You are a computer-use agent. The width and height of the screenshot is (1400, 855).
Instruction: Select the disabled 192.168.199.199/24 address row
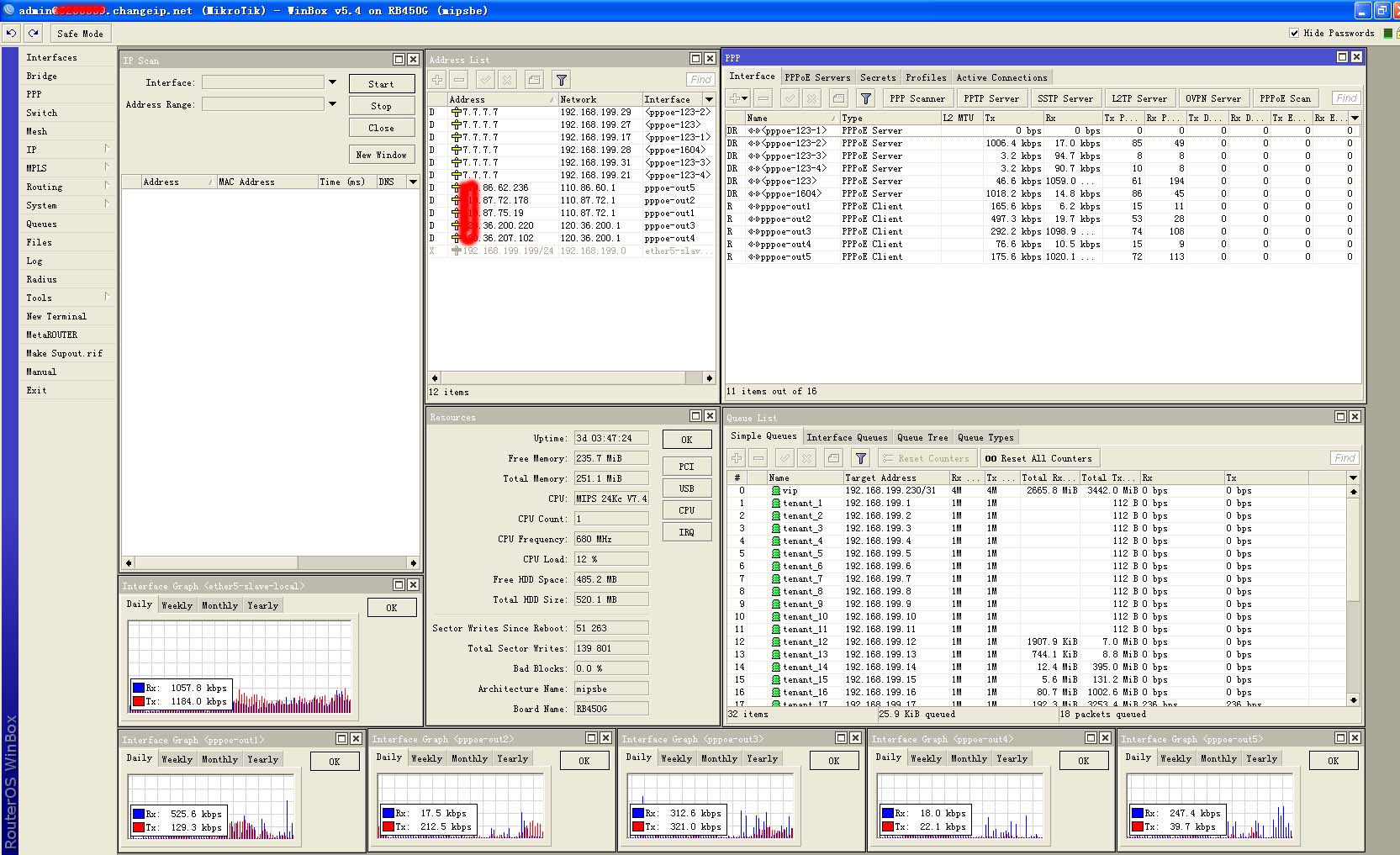[571, 251]
